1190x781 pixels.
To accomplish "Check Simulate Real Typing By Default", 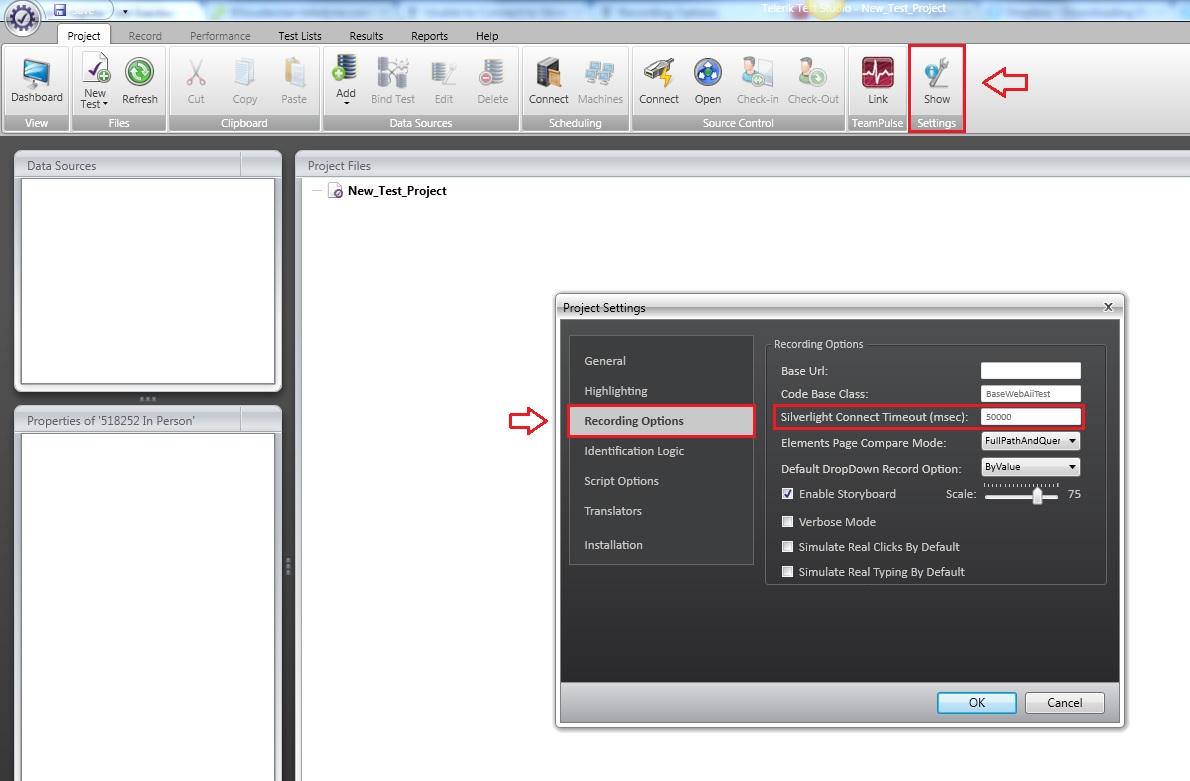I will 787,572.
